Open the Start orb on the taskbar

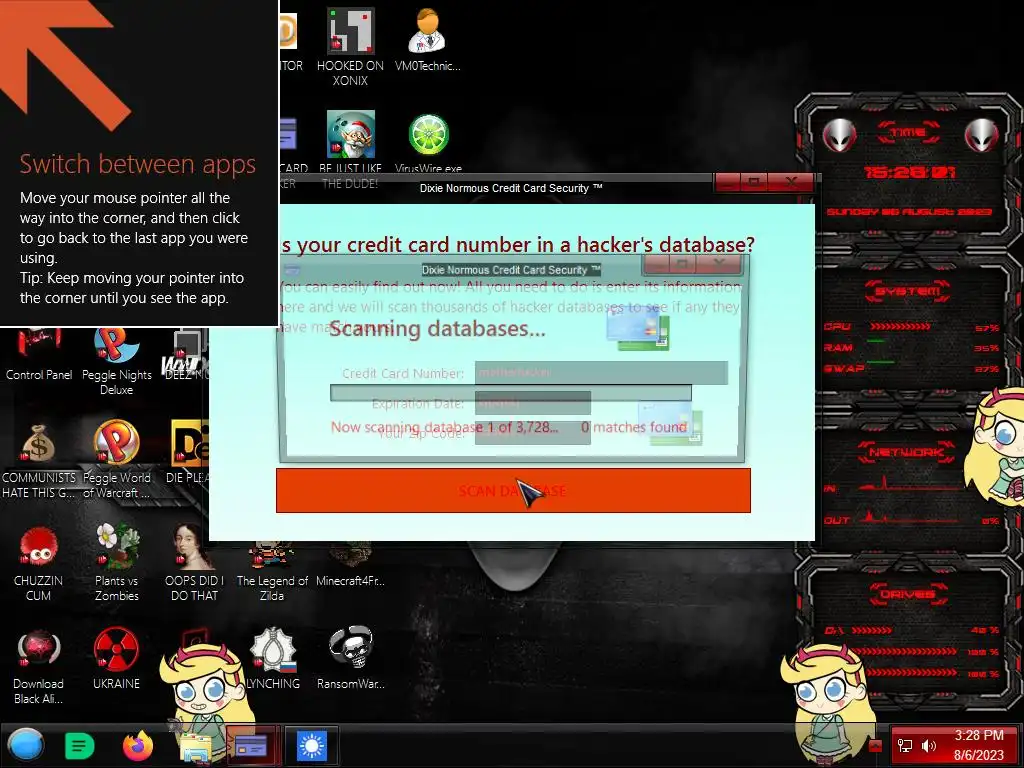(x=26, y=746)
